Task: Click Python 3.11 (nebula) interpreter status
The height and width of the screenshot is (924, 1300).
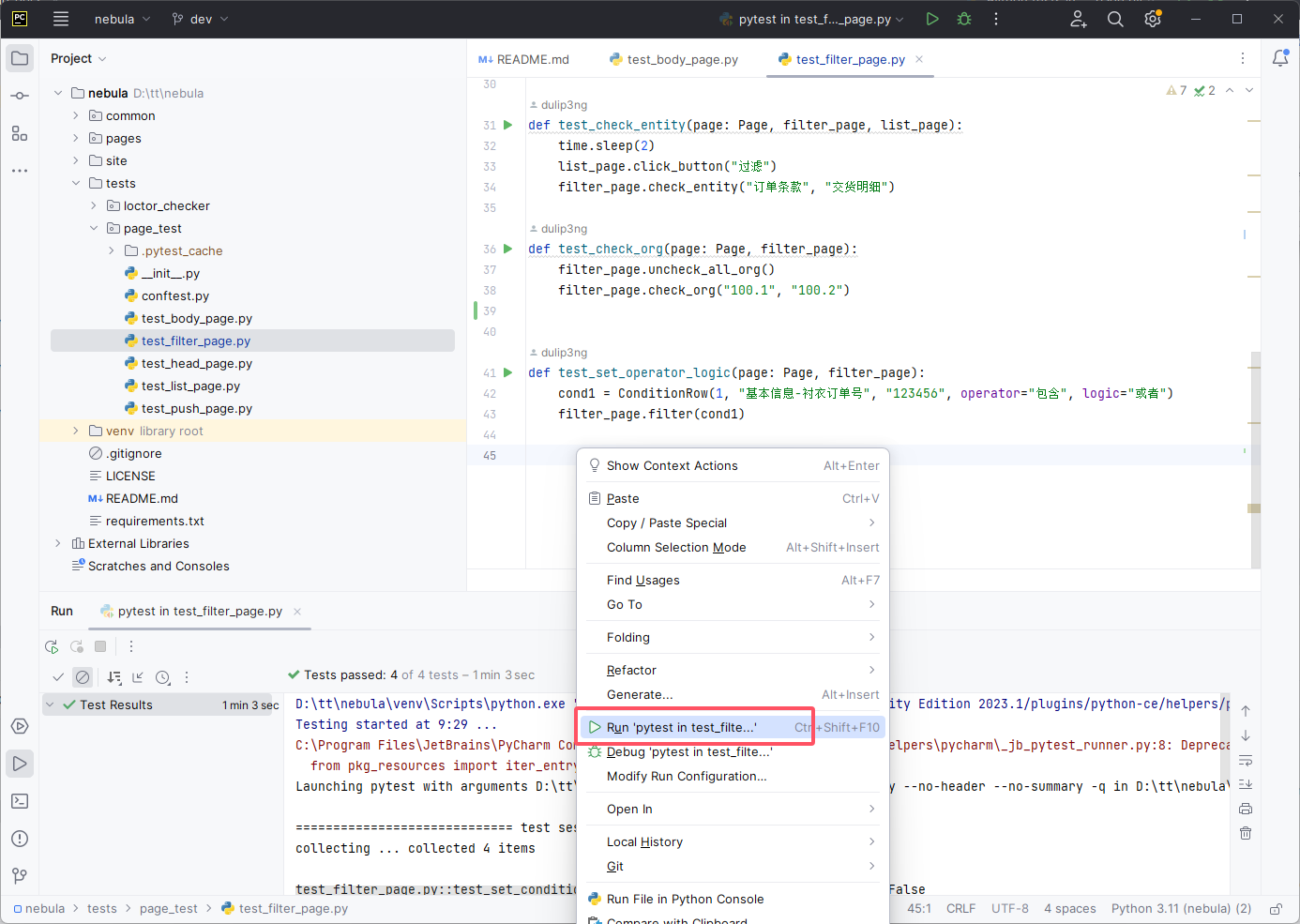Action: 1181,908
